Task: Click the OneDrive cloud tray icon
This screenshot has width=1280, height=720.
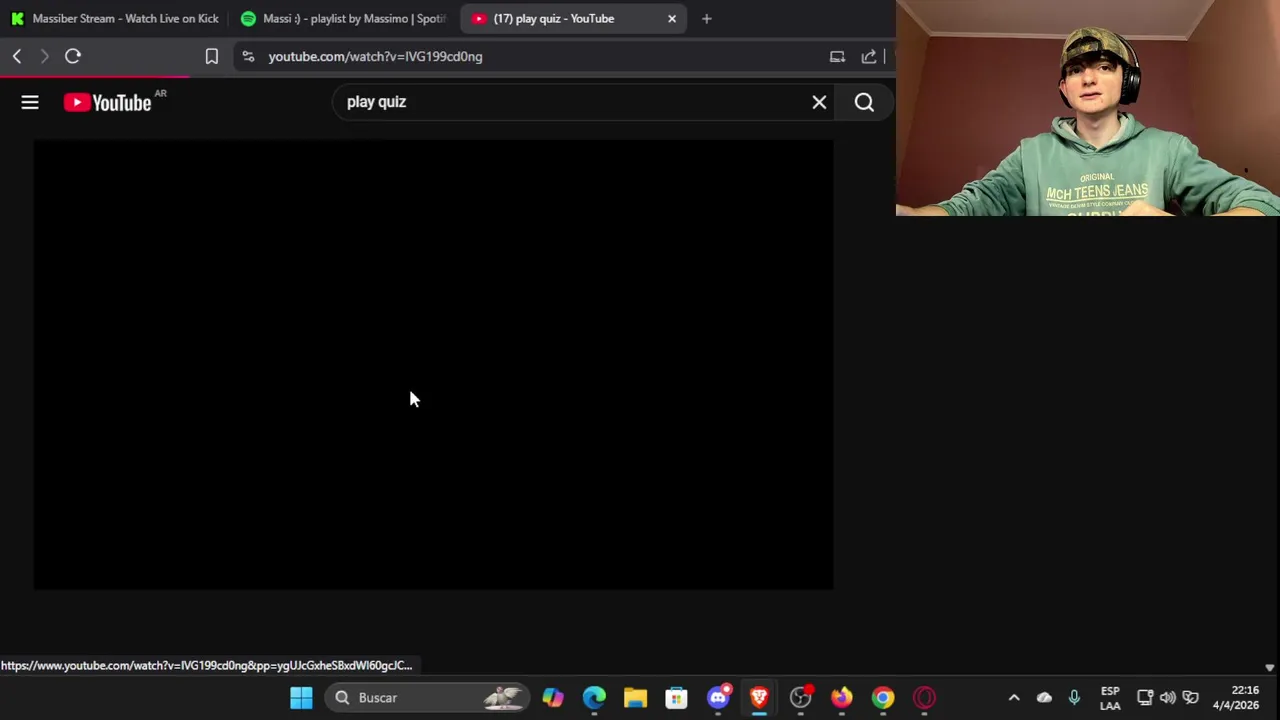Action: (1044, 698)
